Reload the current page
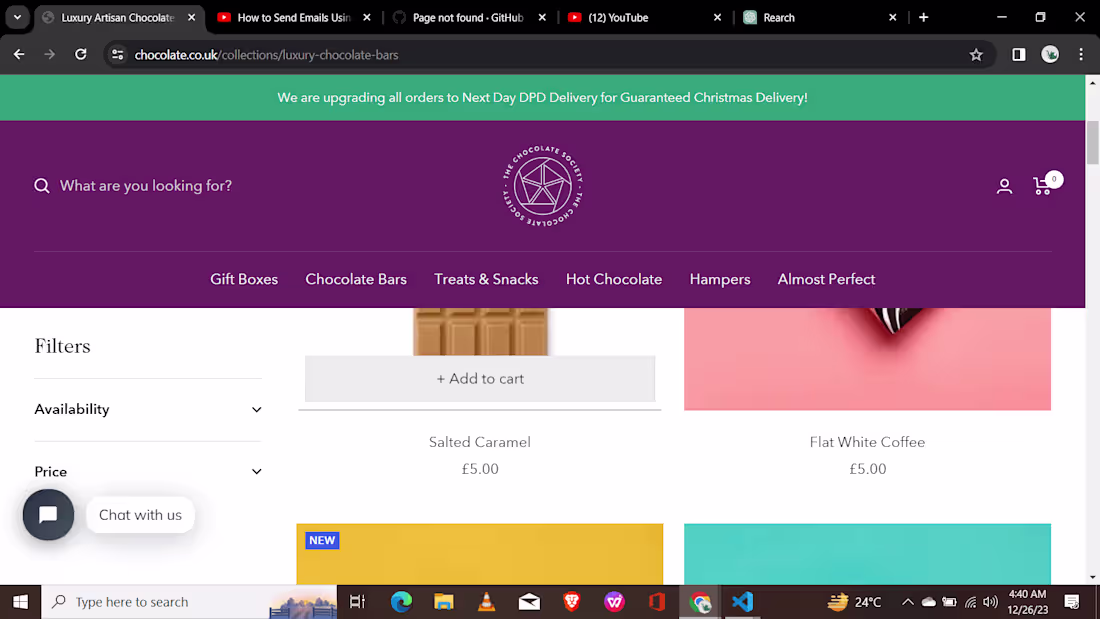 [x=80, y=55]
